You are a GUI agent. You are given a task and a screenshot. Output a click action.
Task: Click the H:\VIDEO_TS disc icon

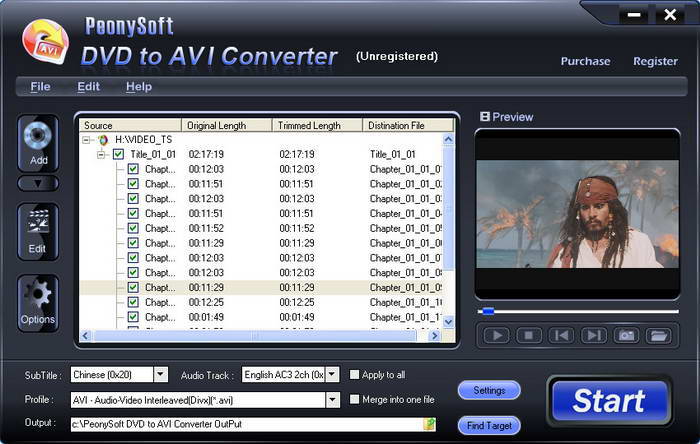click(103, 140)
